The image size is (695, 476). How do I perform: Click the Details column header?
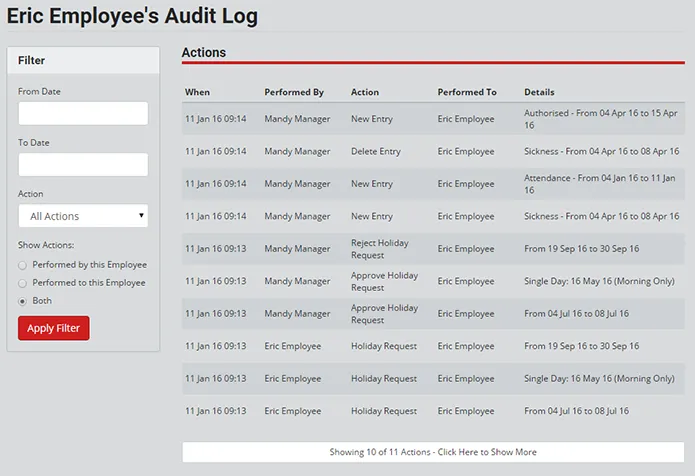click(x=539, y=92)
